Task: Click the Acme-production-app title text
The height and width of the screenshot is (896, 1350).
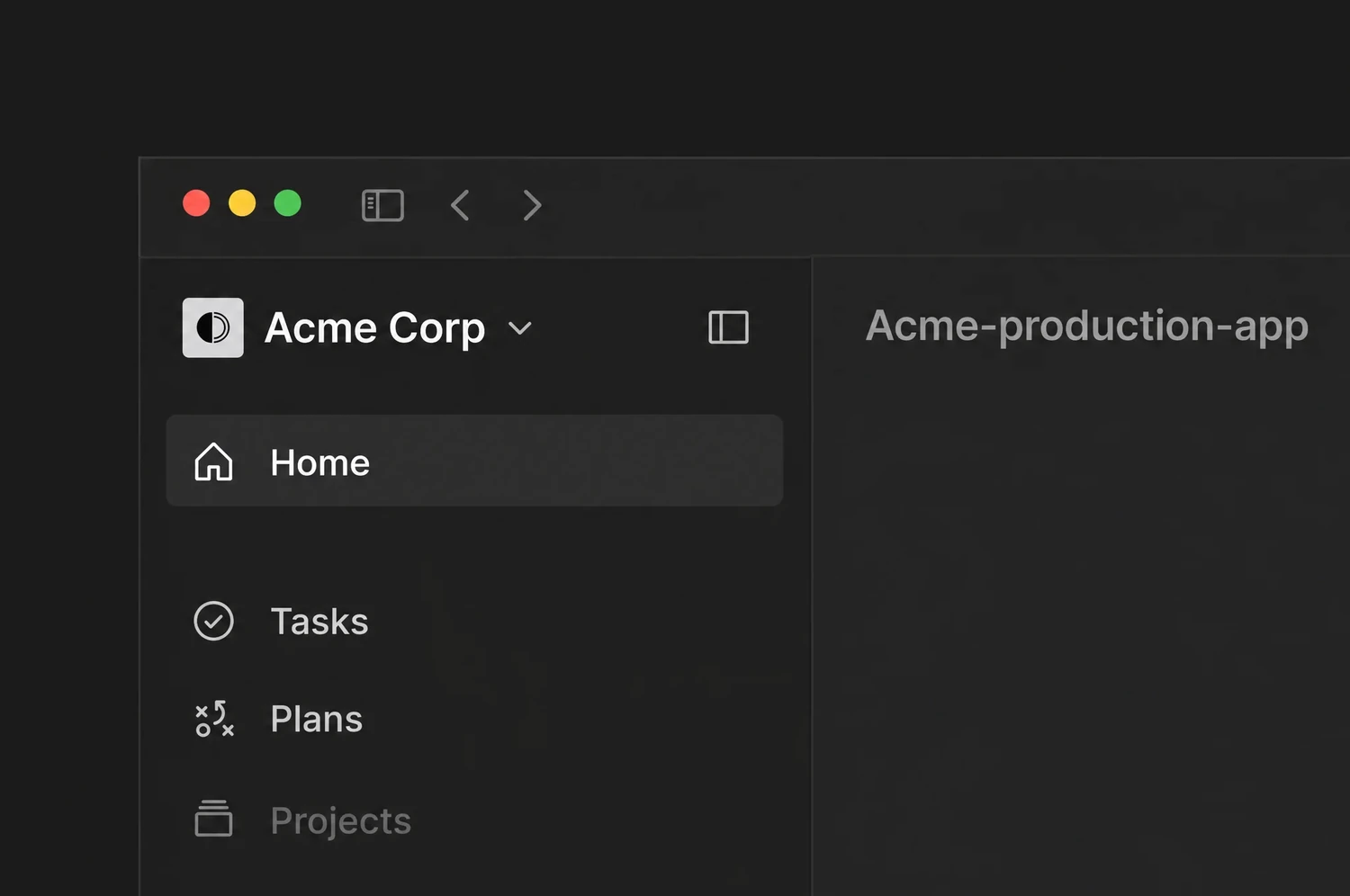Action: click(x=1087, y=327)
